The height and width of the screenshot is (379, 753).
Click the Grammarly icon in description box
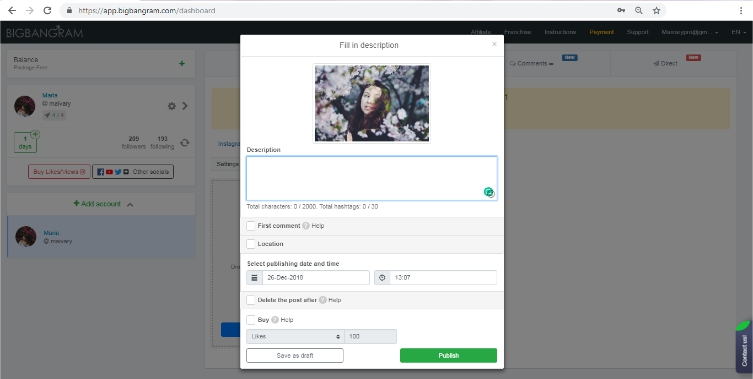488,192
